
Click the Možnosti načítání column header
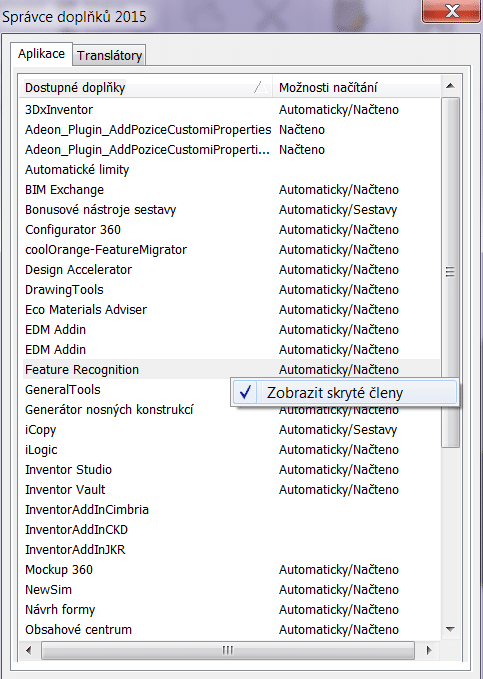tap(356, 87)
